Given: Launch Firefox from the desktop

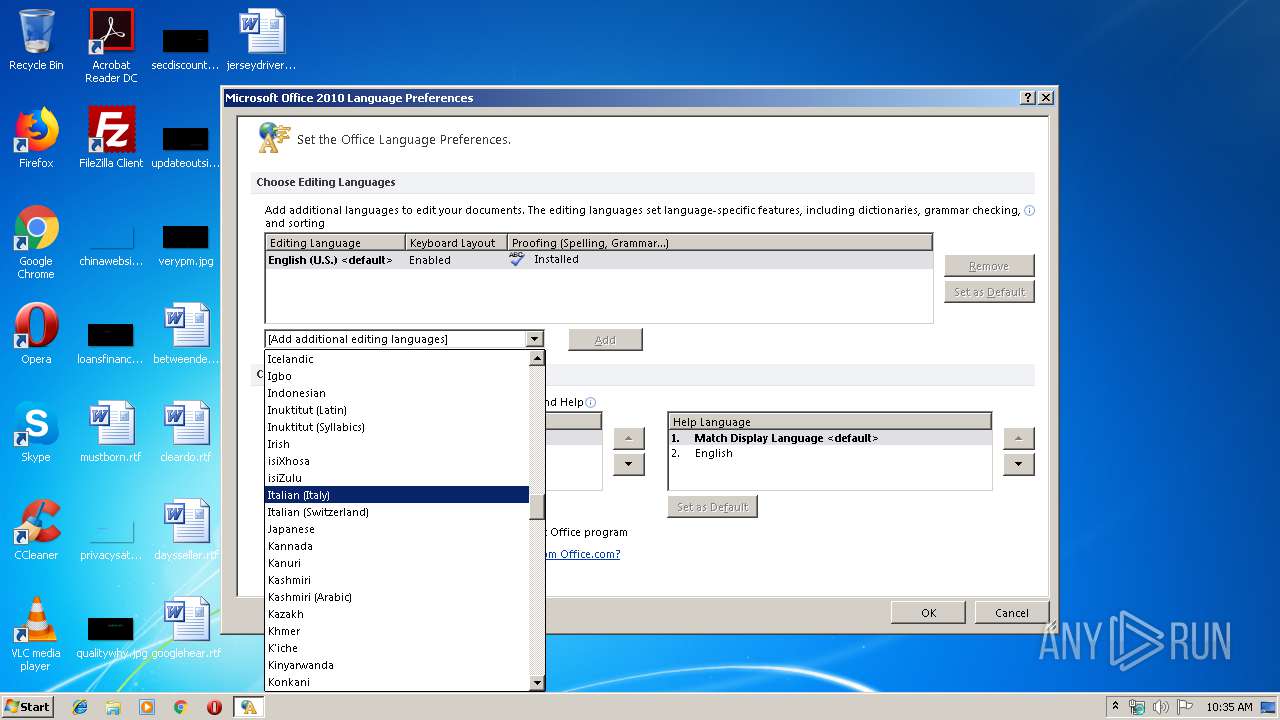Looking at the screenshot, I should click(36, 138).
